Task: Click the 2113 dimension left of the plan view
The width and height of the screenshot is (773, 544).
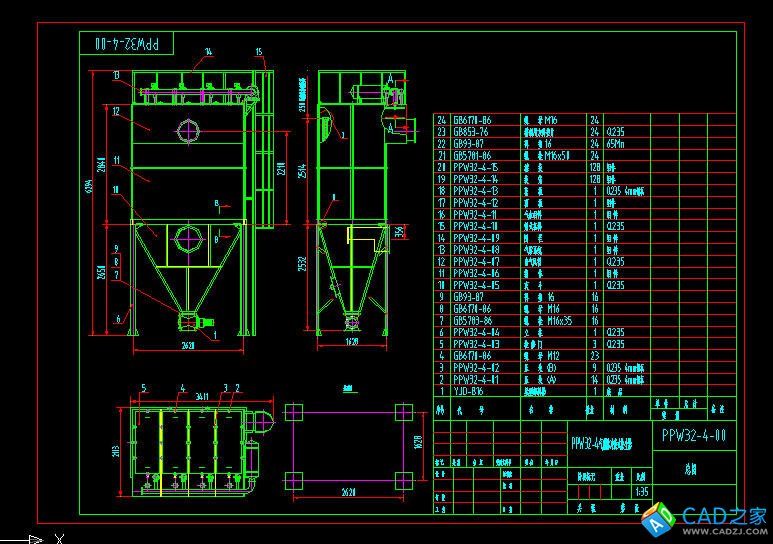Action: coord(116,450)
